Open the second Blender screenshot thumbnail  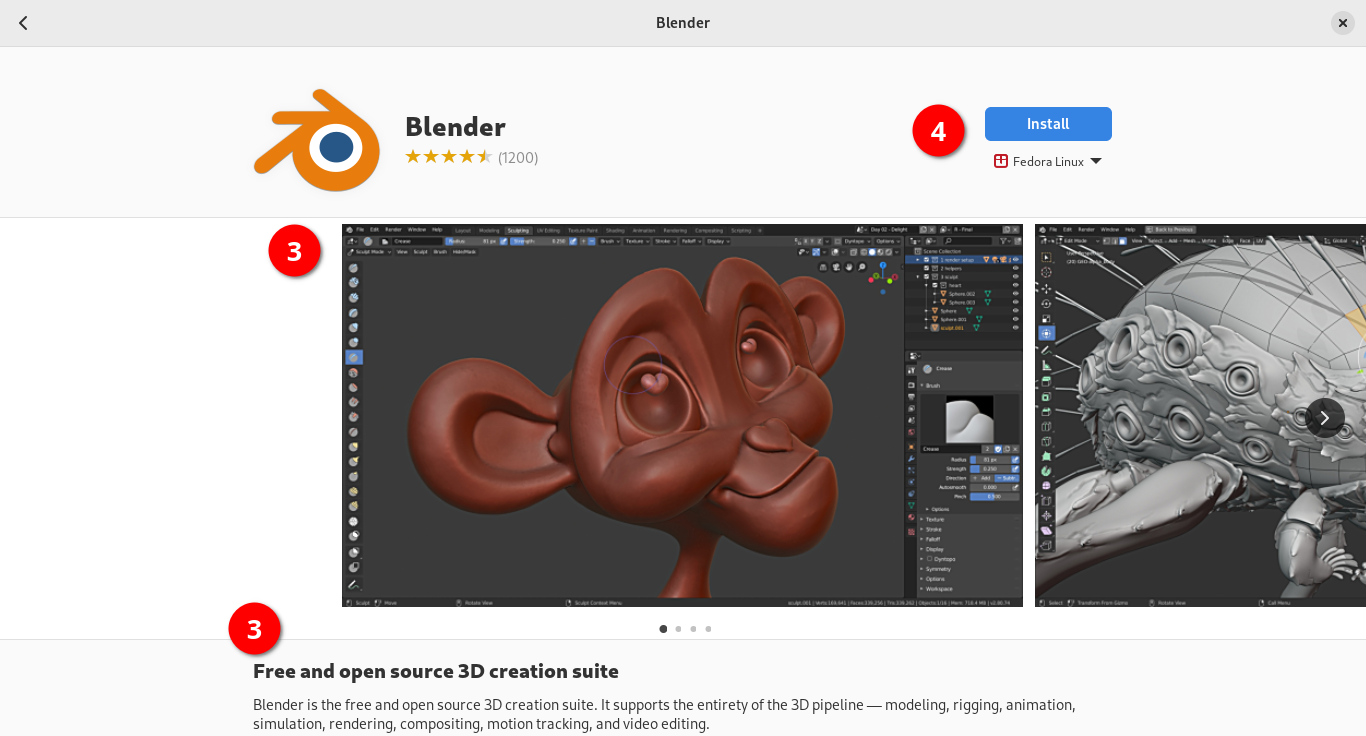[1200, 415]
